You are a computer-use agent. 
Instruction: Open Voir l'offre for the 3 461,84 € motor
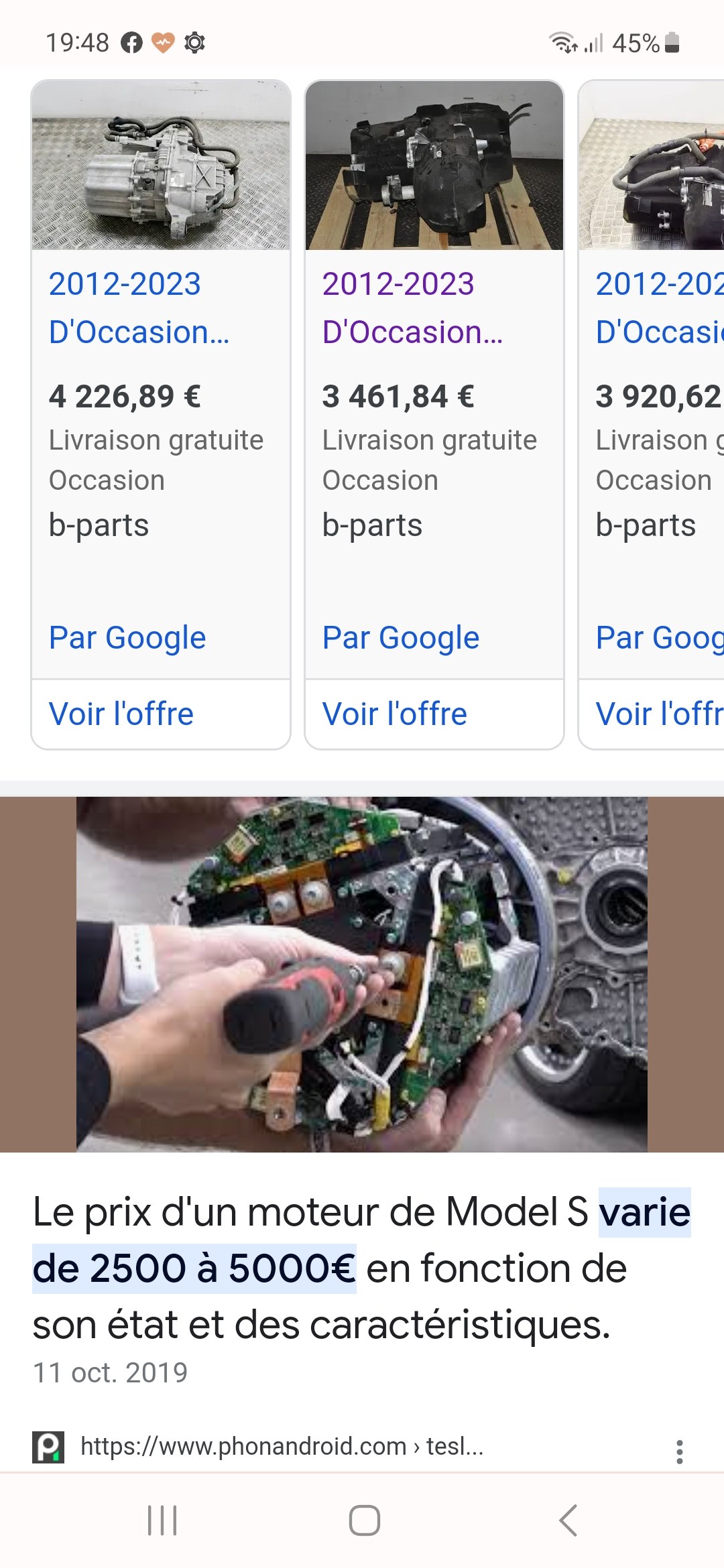(395, 714)
